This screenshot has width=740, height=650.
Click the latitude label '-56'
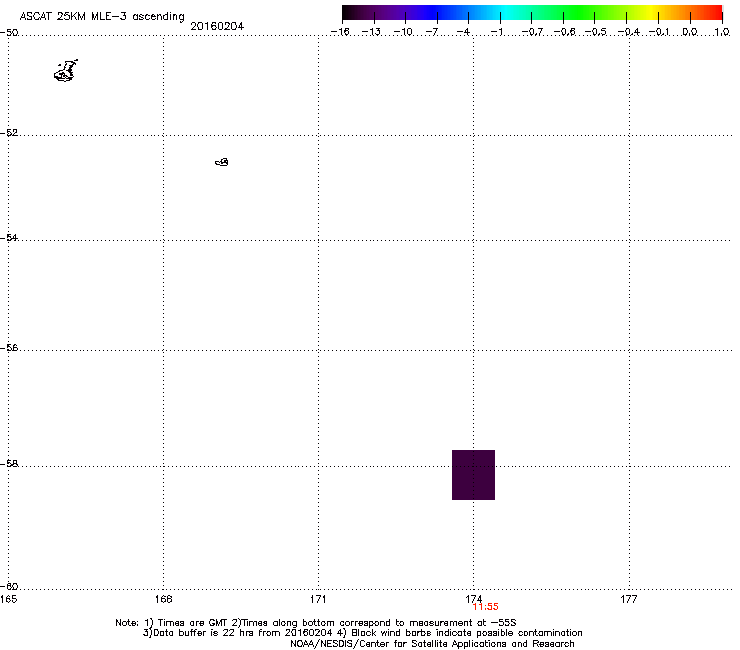pyautogui.click(x=9, y=347)
